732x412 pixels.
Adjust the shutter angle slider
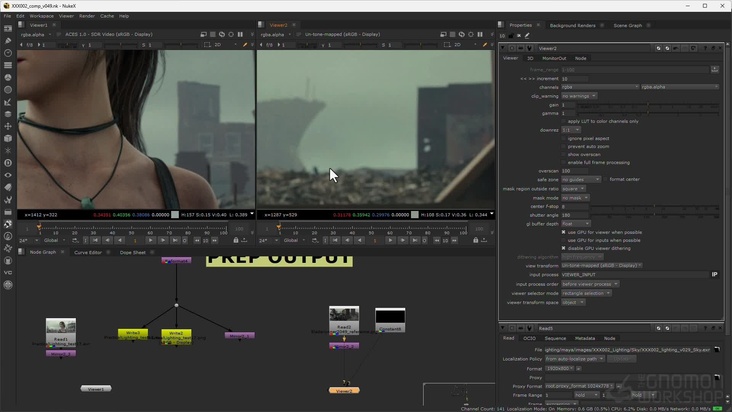pos(654,215)
